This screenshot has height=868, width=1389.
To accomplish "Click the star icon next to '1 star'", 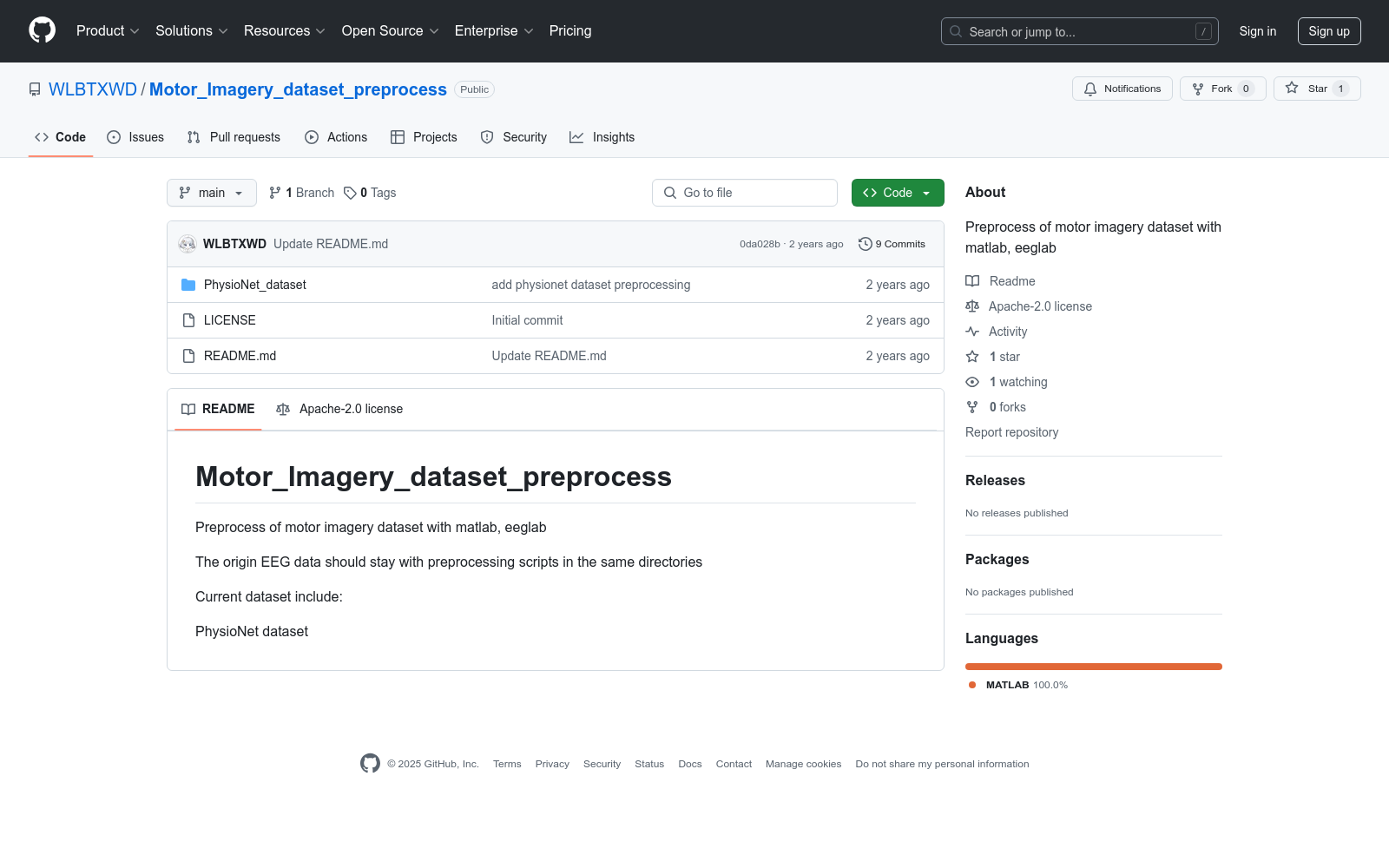I will click(x=972, y=357).
